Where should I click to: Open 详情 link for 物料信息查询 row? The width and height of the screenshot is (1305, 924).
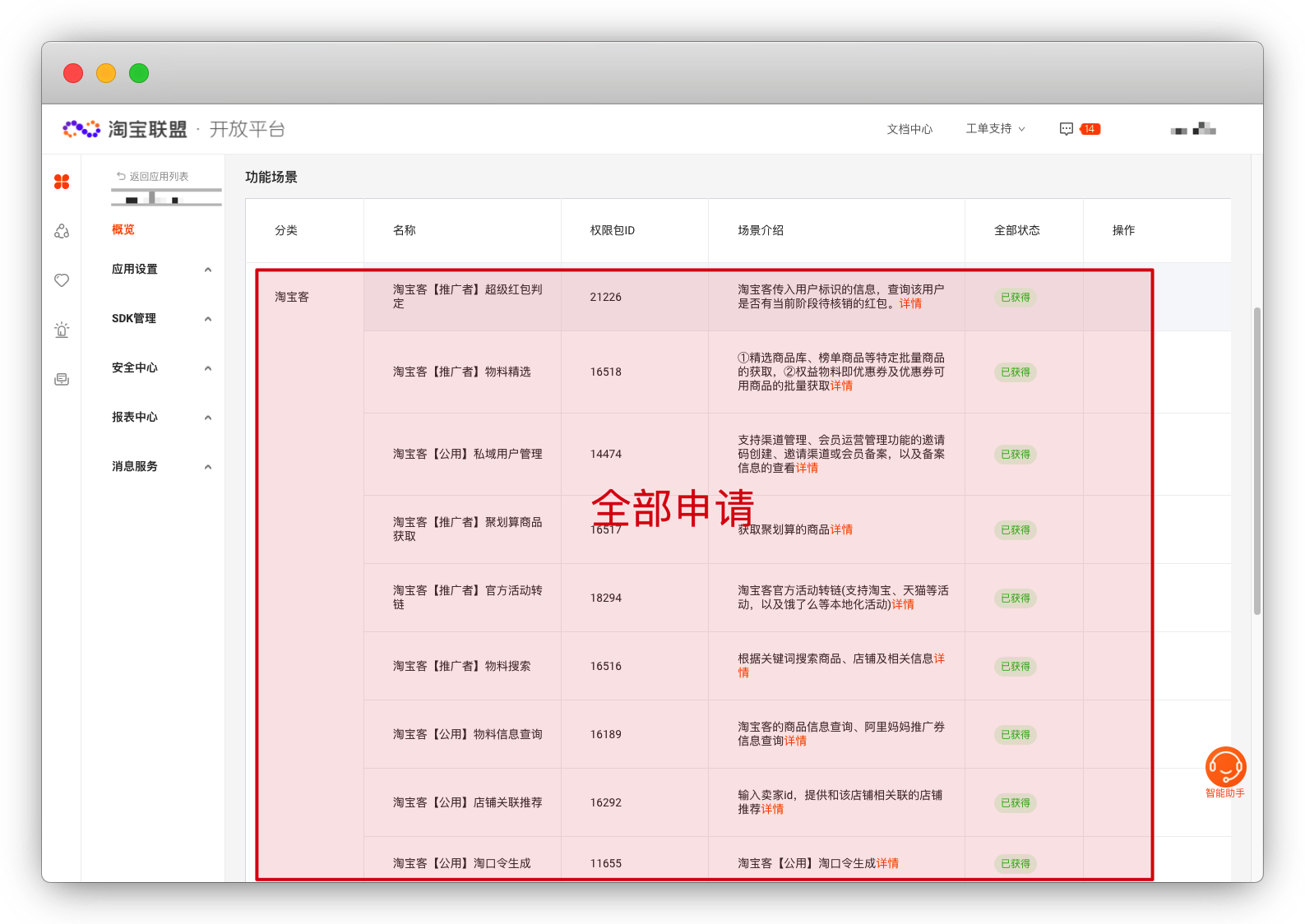(795, 741)
